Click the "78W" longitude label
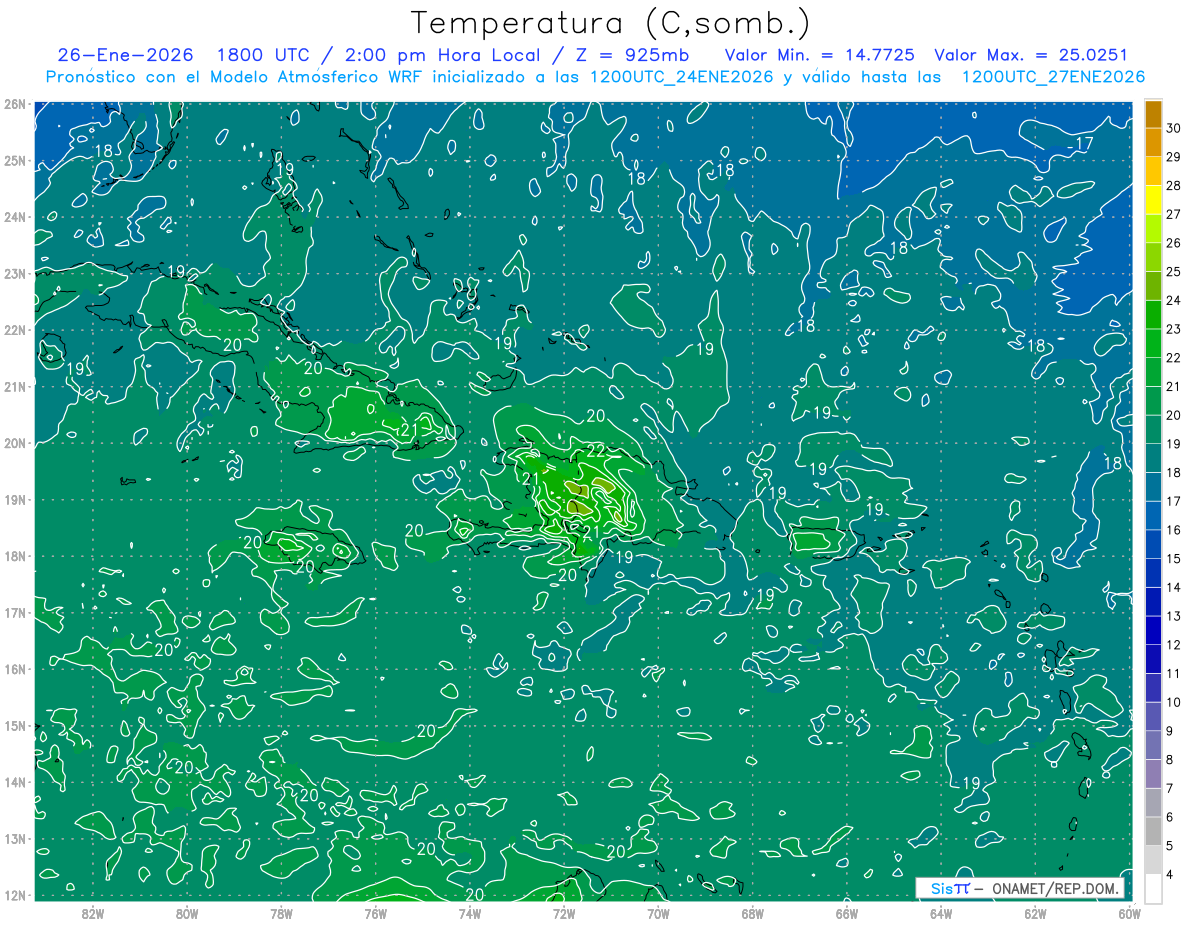The image size is (1200, 927). coord(281,913)
